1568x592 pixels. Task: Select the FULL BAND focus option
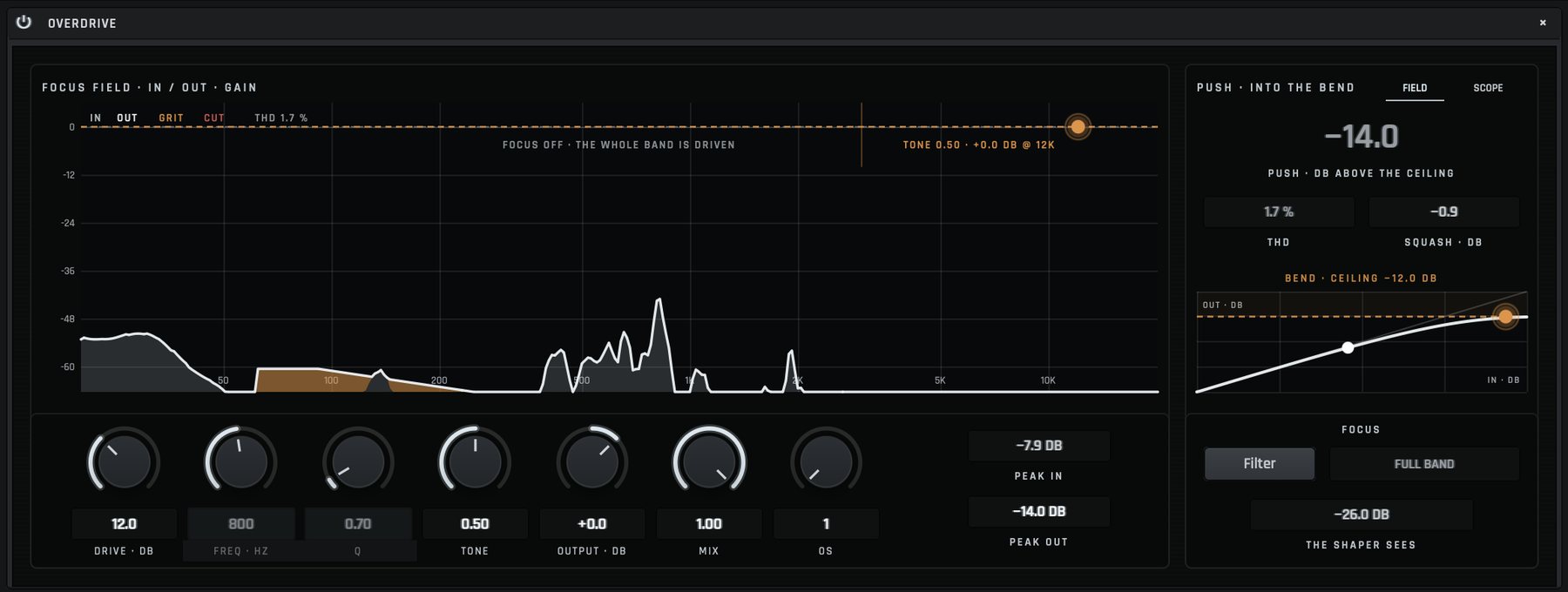tap(1424, 464)
